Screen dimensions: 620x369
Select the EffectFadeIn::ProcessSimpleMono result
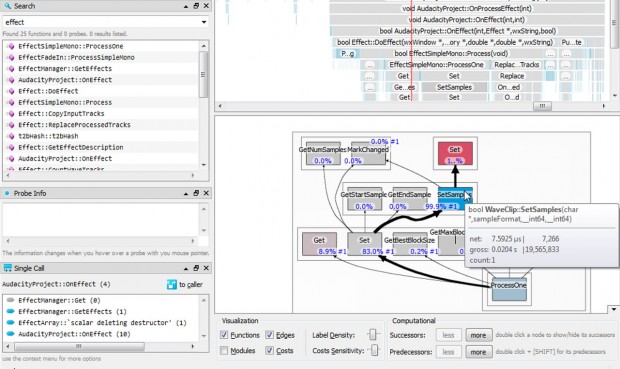(76, 57)
